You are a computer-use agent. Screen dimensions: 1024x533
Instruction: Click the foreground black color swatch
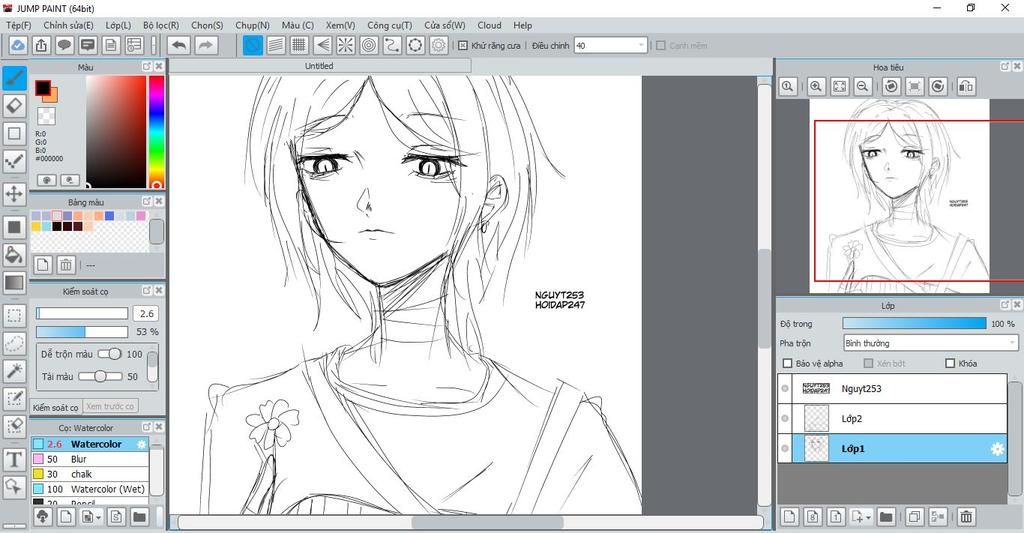[x=43, y=88]
